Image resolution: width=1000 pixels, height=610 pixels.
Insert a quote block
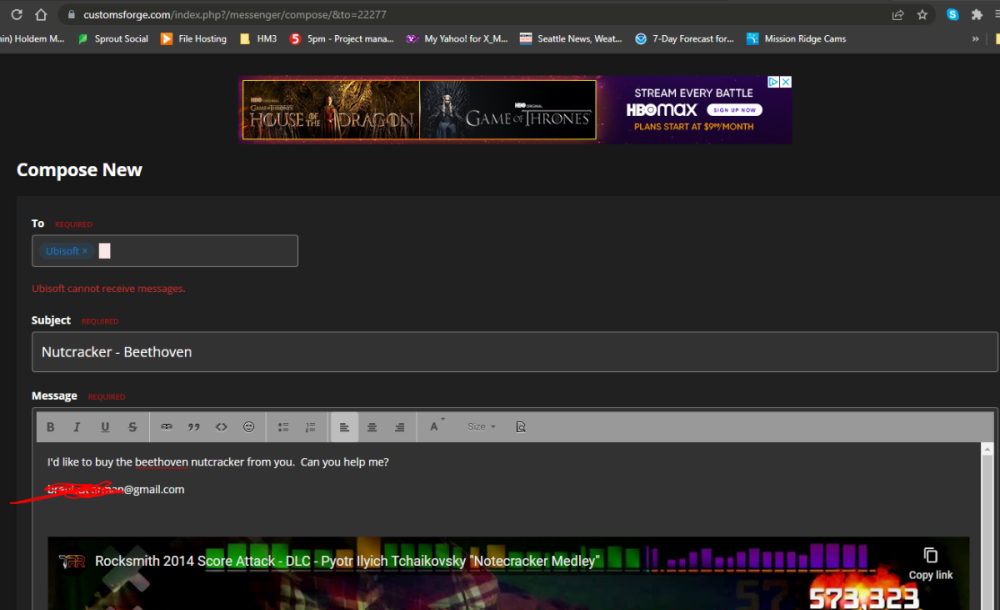point(194,427)
